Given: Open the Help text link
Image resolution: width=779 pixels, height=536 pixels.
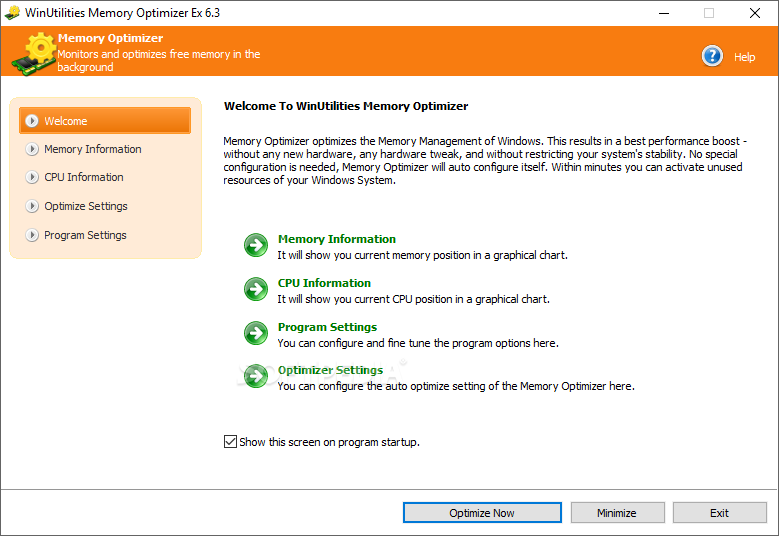Looking at the screenshot, I should pyautogui.click(x=744, y=57).
